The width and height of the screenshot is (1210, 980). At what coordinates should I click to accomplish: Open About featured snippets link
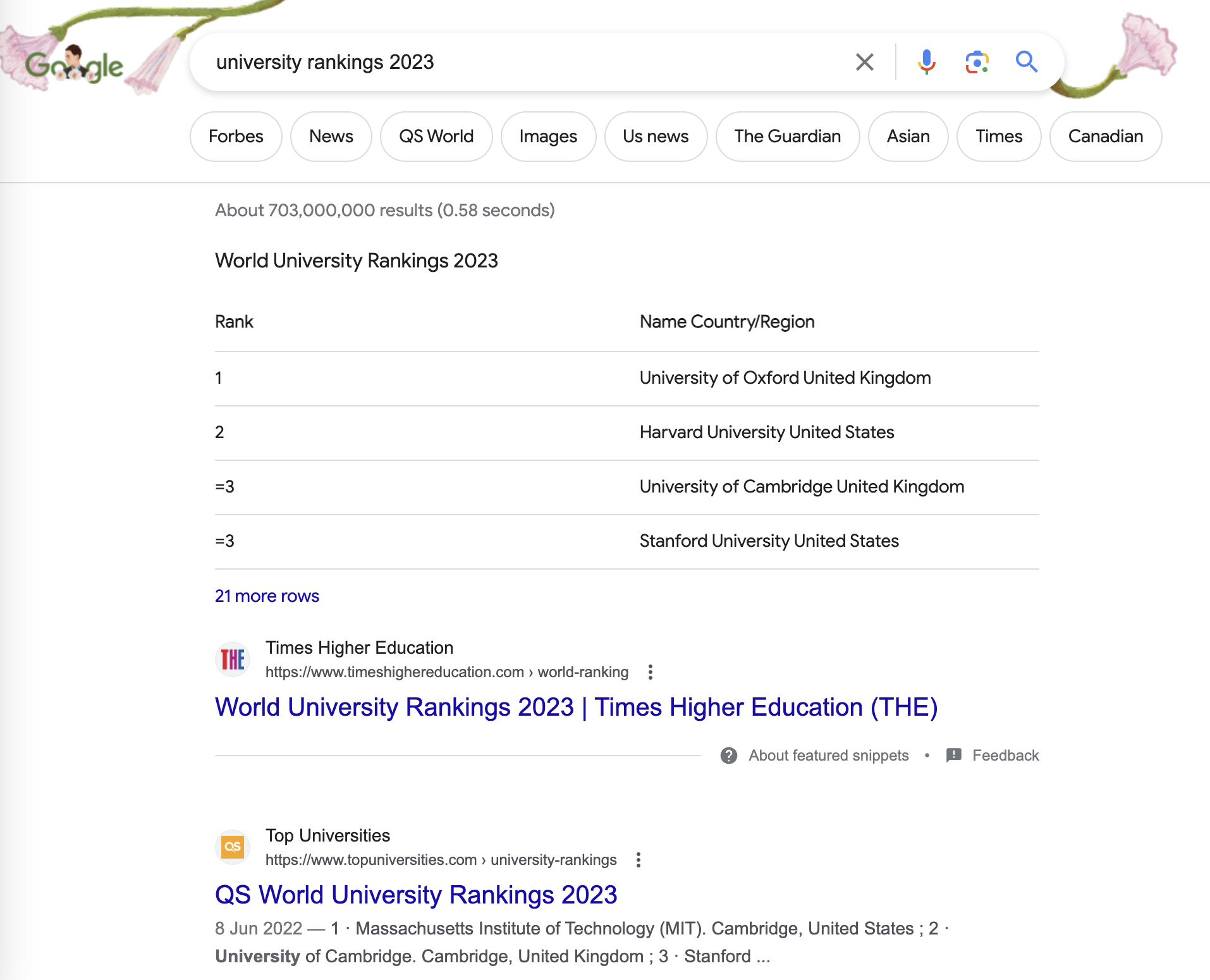[x=828, y=756]
